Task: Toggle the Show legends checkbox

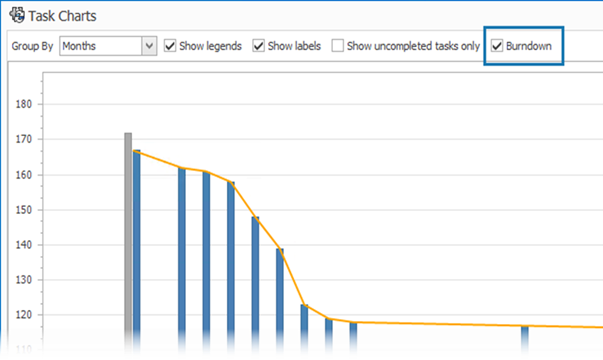Action: click(x=170, y=46)
